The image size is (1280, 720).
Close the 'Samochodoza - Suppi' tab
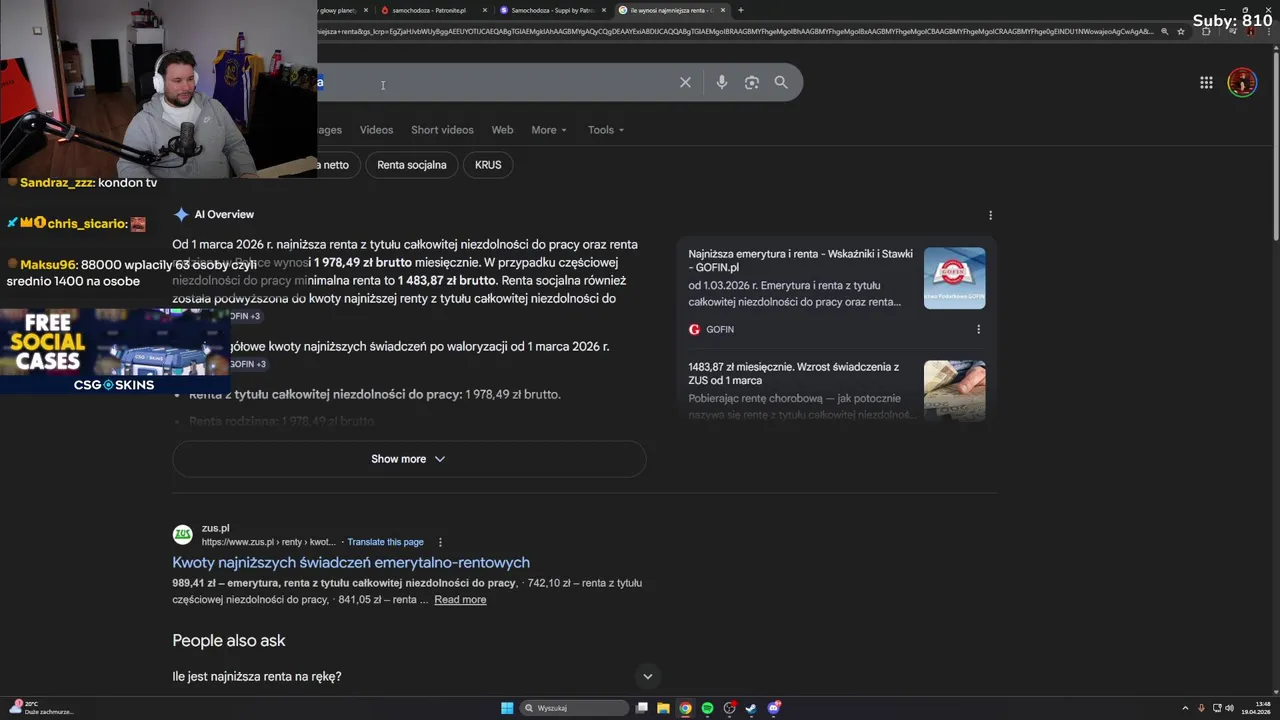pos(604,10)
